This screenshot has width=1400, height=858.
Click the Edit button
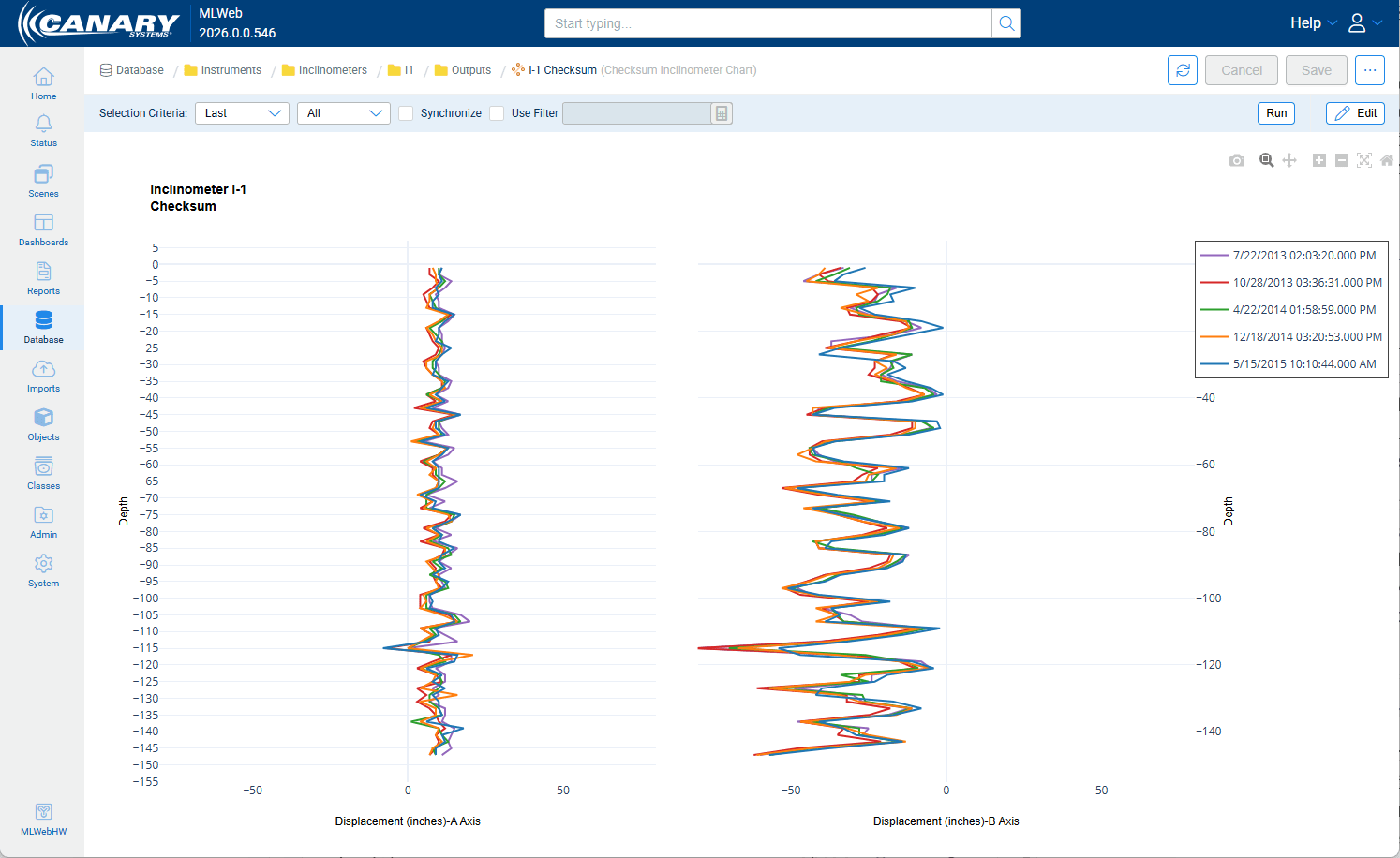pyautogui.click(x=1355, y=113)
